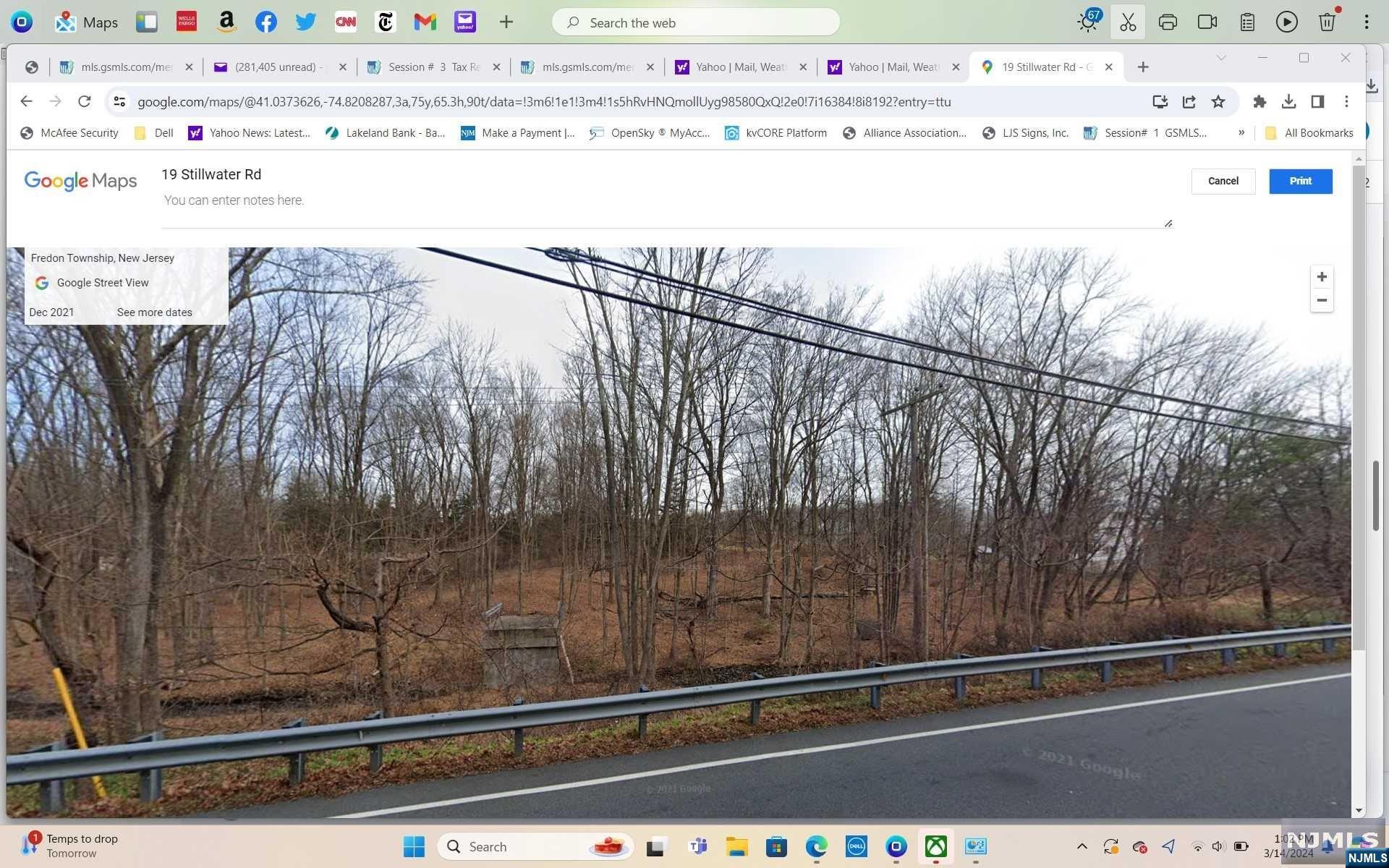The height and width of the screenshot is (868, 1389).
Task: Click the blue Print button
Action: pyautogui.click(x=1300, y=181)
